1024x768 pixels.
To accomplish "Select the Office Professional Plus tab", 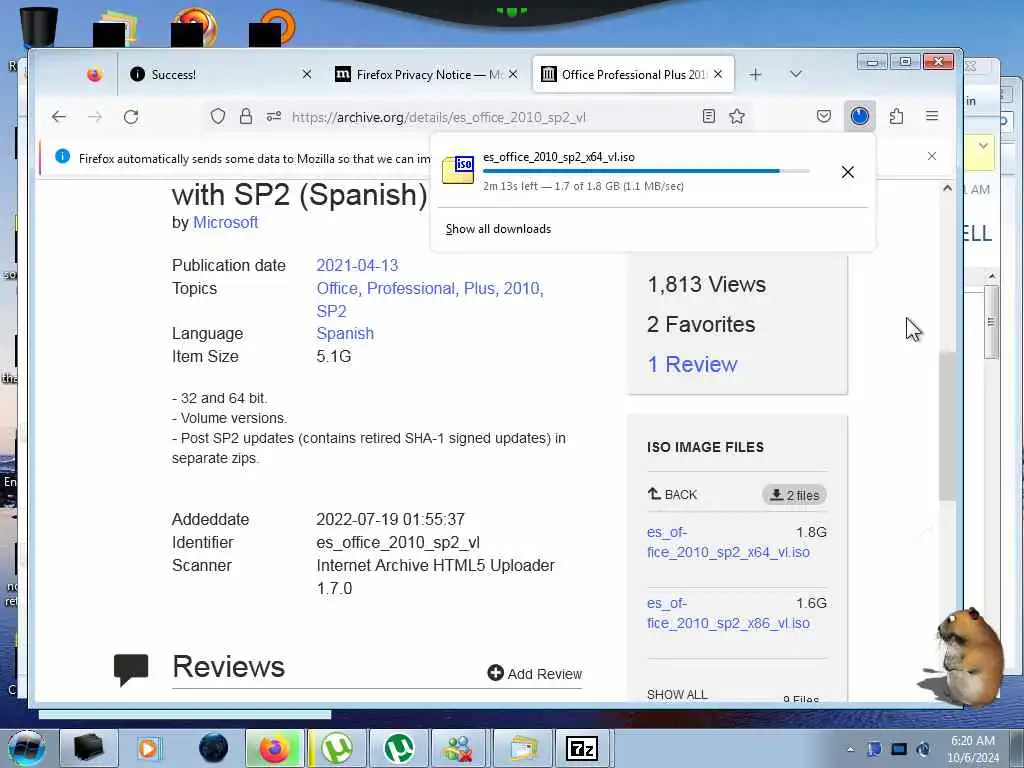I will pos(633,74).
